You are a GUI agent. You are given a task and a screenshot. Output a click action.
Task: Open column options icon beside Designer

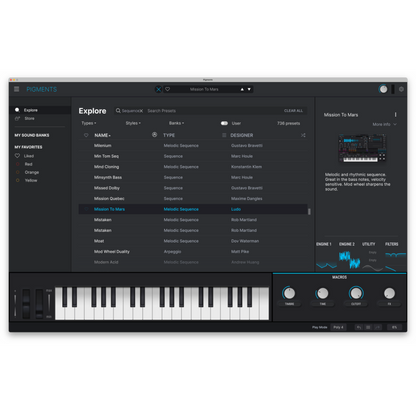tap(224, 135)
